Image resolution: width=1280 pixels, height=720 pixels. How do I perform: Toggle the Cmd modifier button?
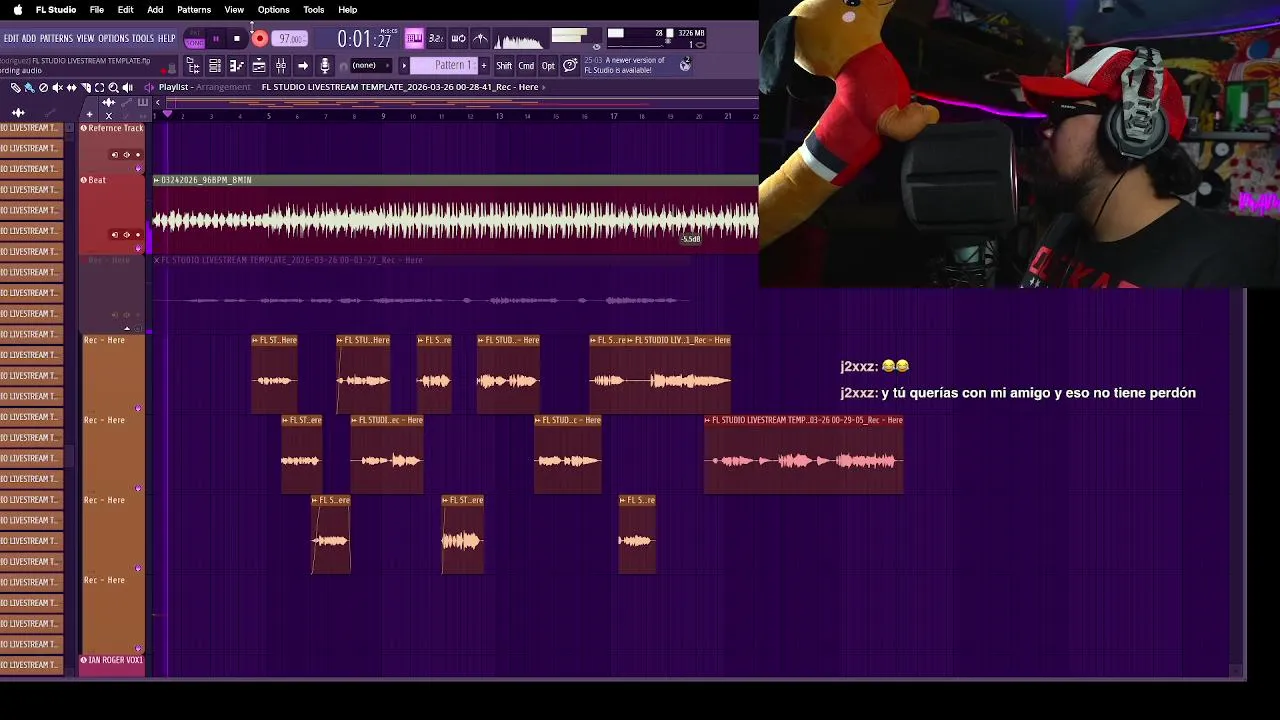tap(526, 65)
